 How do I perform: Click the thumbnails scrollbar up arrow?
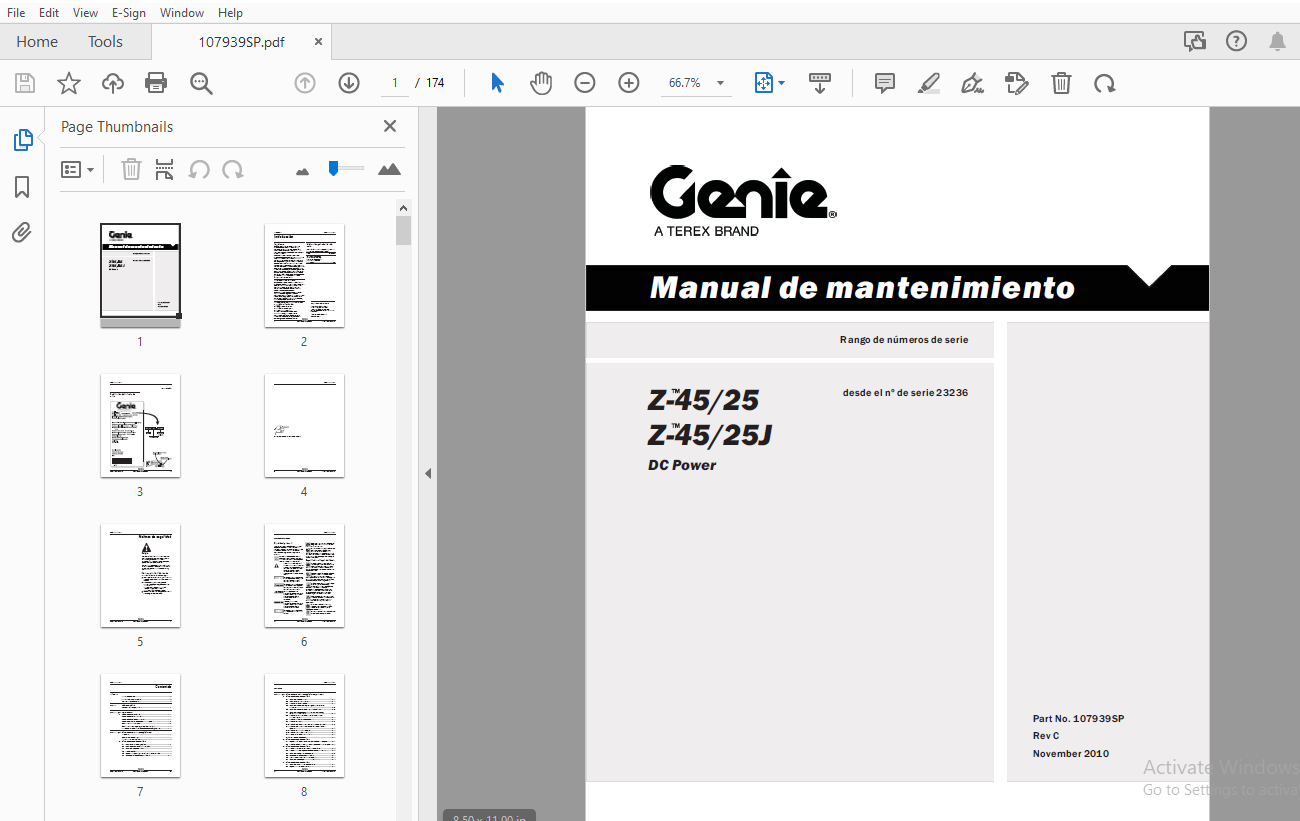[403, 208]
